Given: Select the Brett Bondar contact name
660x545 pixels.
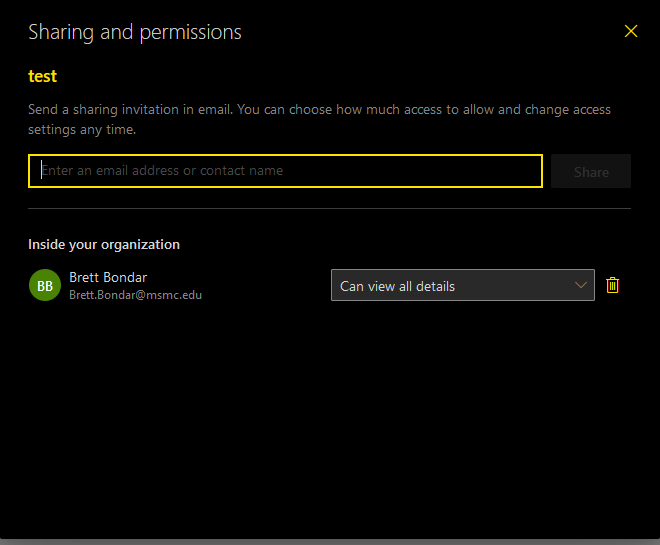Looking at the screenshot, I should (x=108, y=277).
